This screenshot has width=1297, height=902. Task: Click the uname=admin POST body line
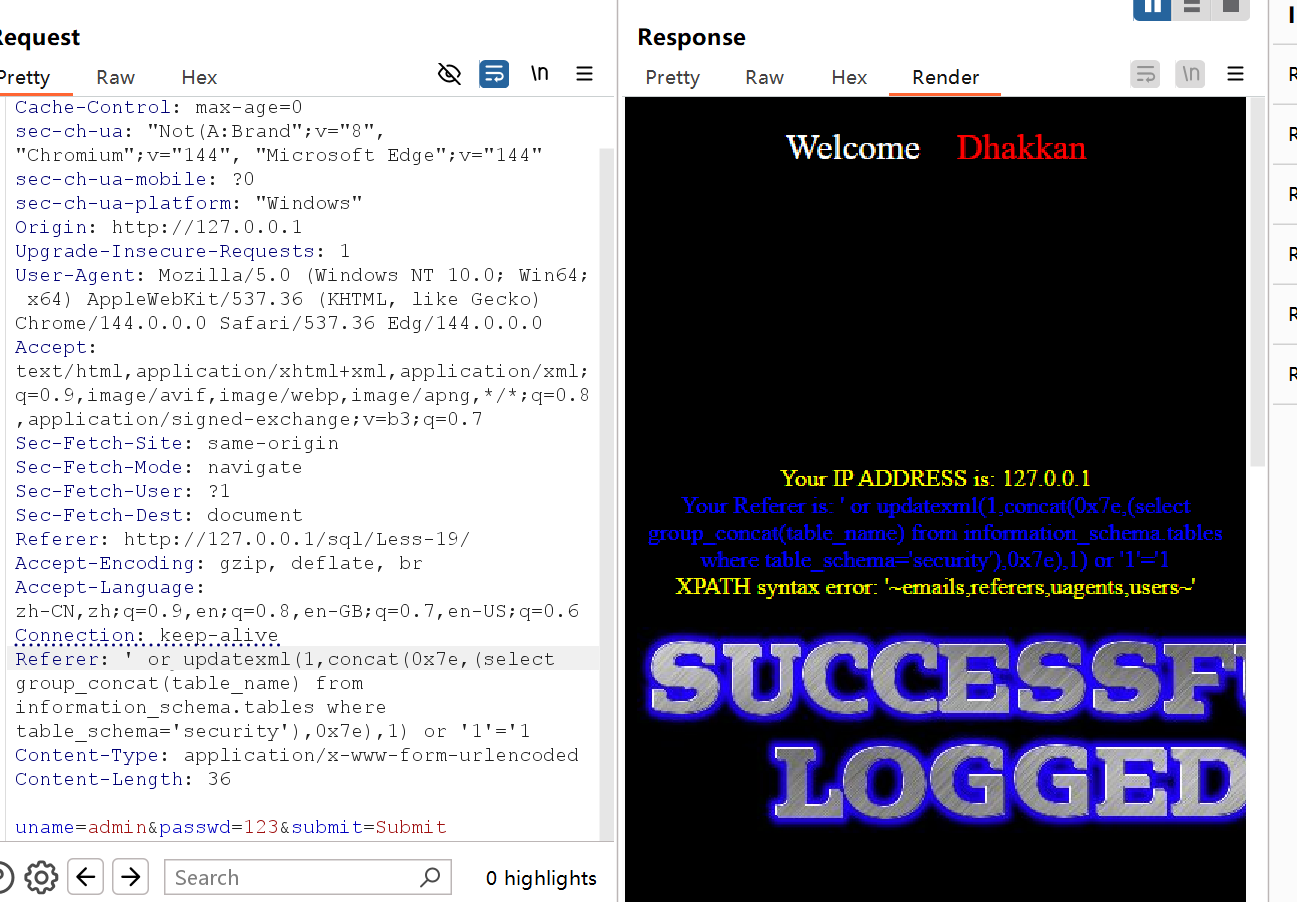coord(230,827)
